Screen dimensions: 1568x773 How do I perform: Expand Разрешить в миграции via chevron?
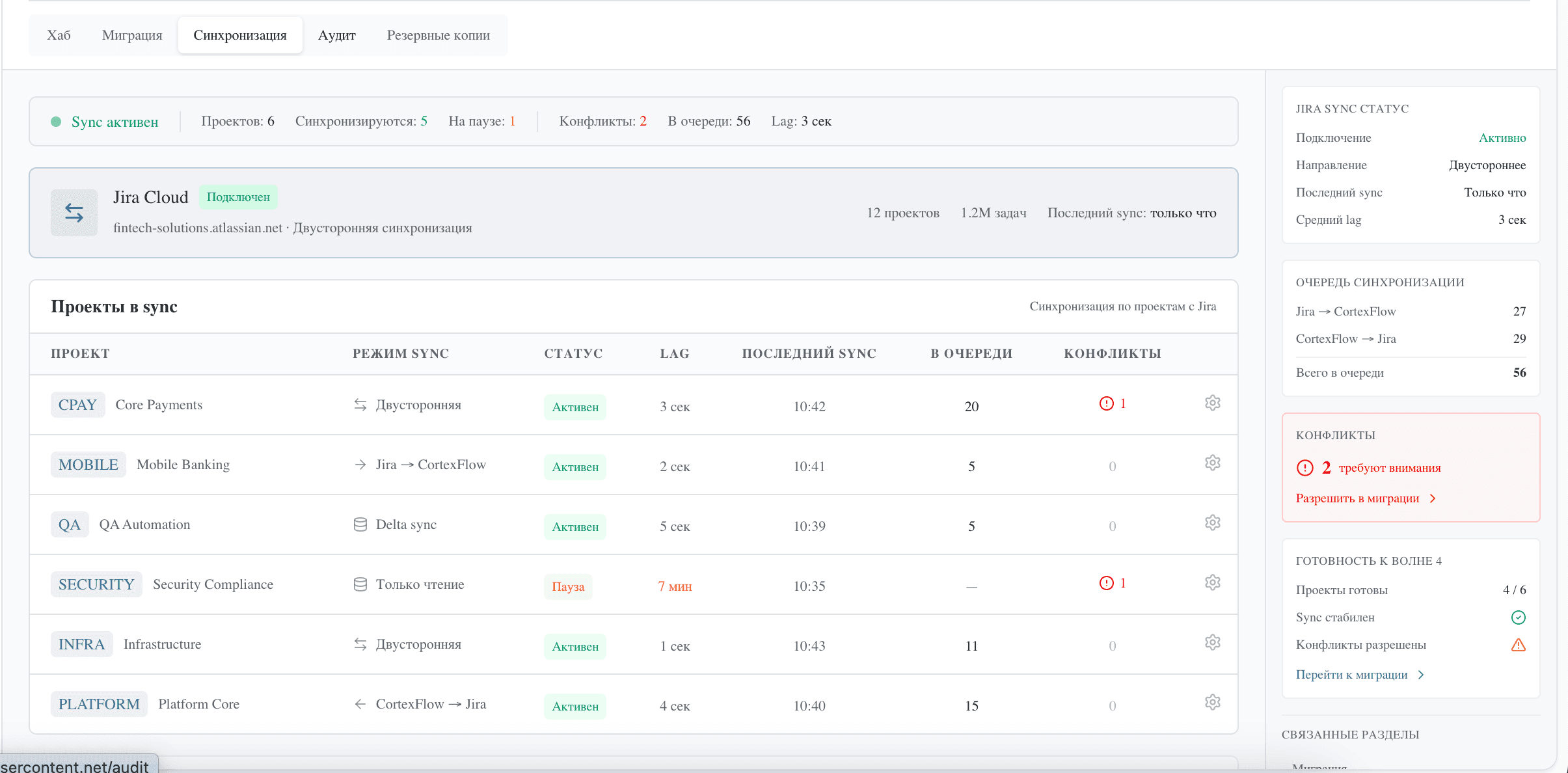[x=1431, y=498]
